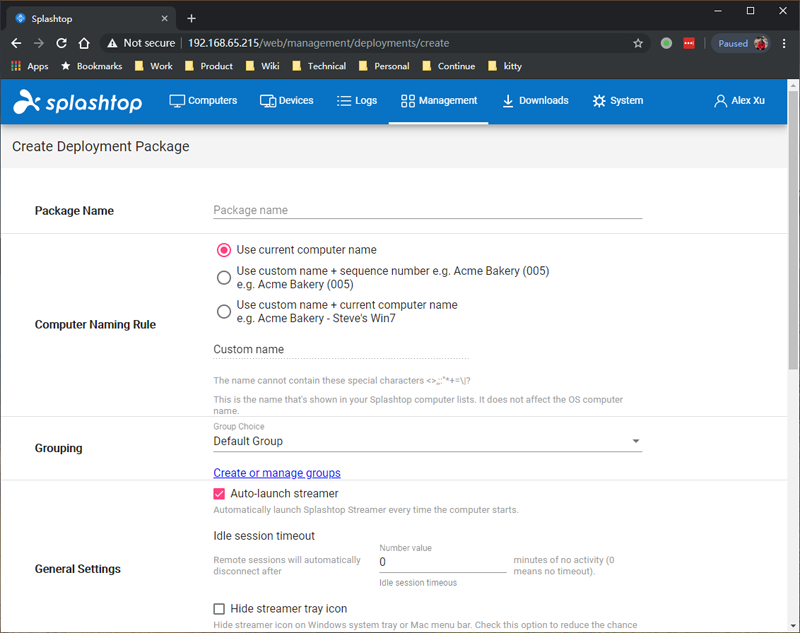Uncheck Auto-launch streamer checkbox
Screen dimensions: 800x633
tap(220, 494)
